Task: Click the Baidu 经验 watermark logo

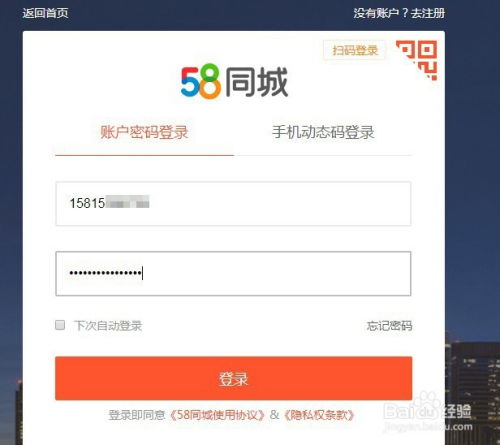Action: pos(427,409)
